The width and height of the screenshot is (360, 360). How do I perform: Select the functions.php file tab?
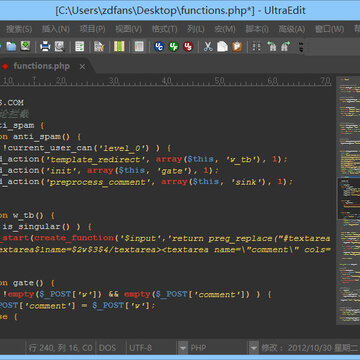tap(42, 66)
